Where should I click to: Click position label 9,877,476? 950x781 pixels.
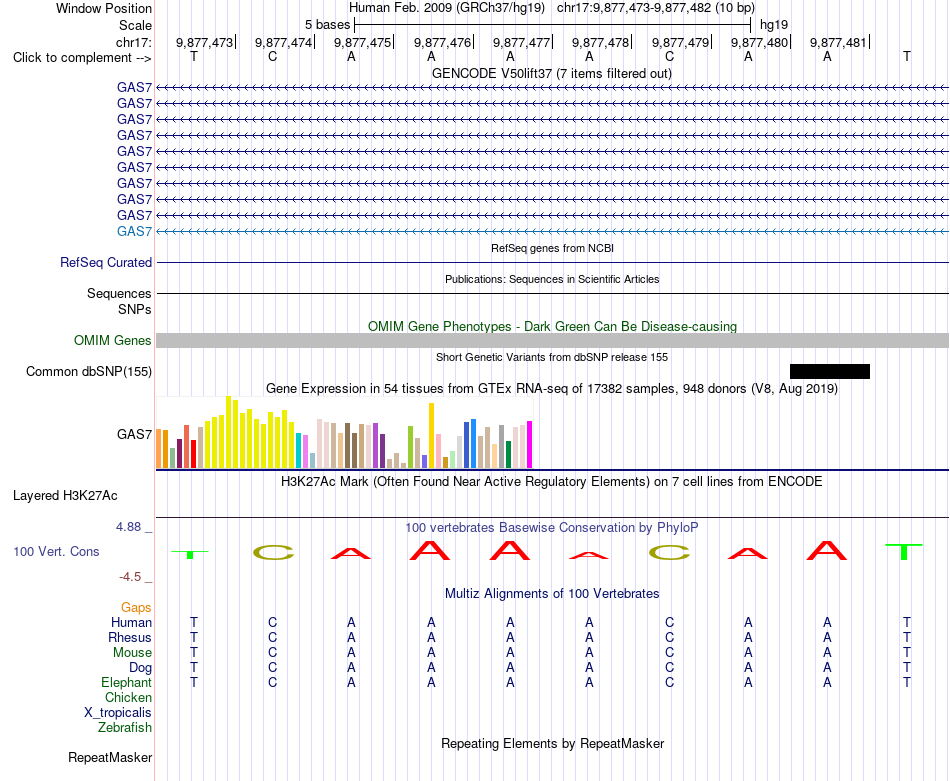tap(442, 42)
